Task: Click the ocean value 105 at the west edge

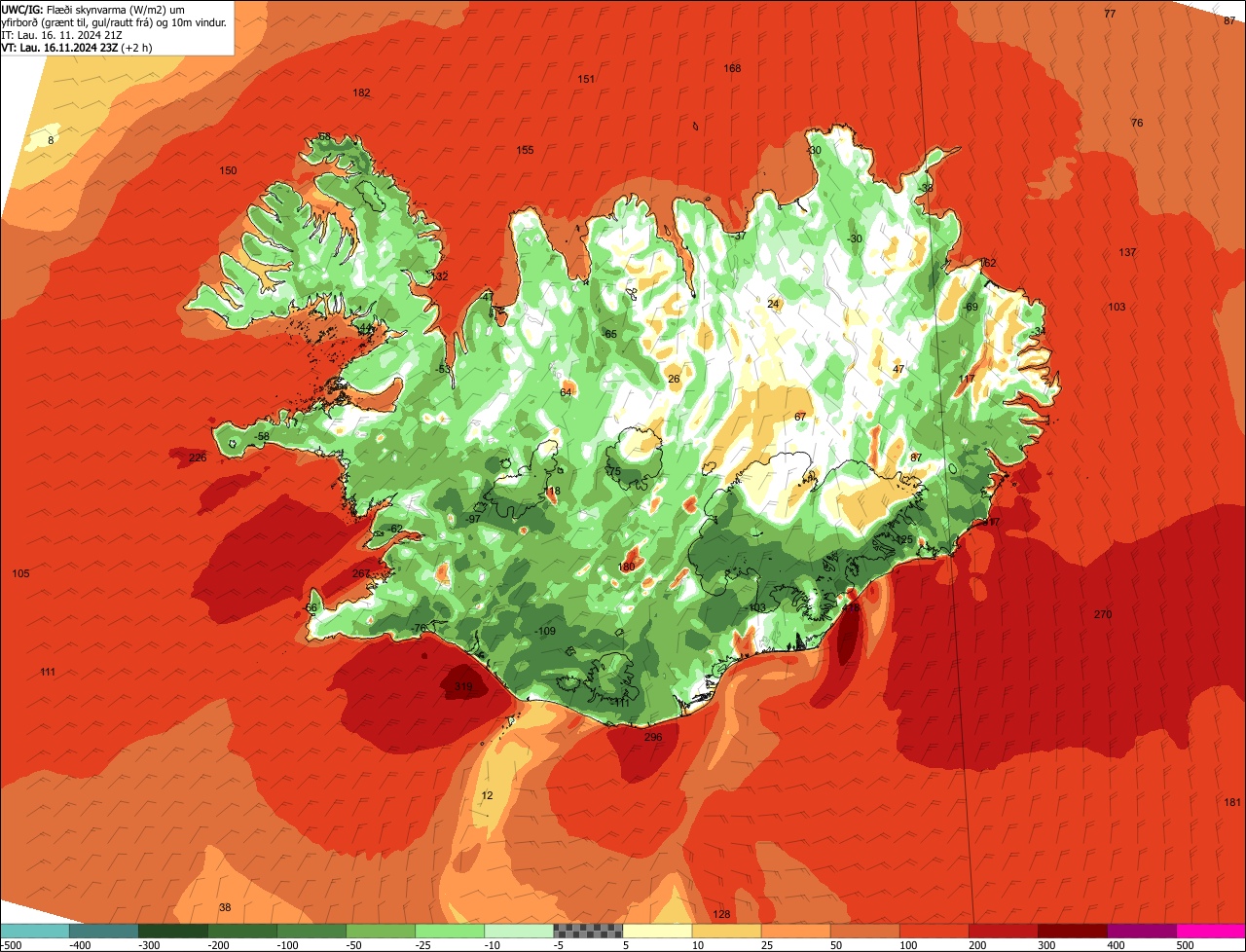Action: pyautogui.click(x=20, y=573)
